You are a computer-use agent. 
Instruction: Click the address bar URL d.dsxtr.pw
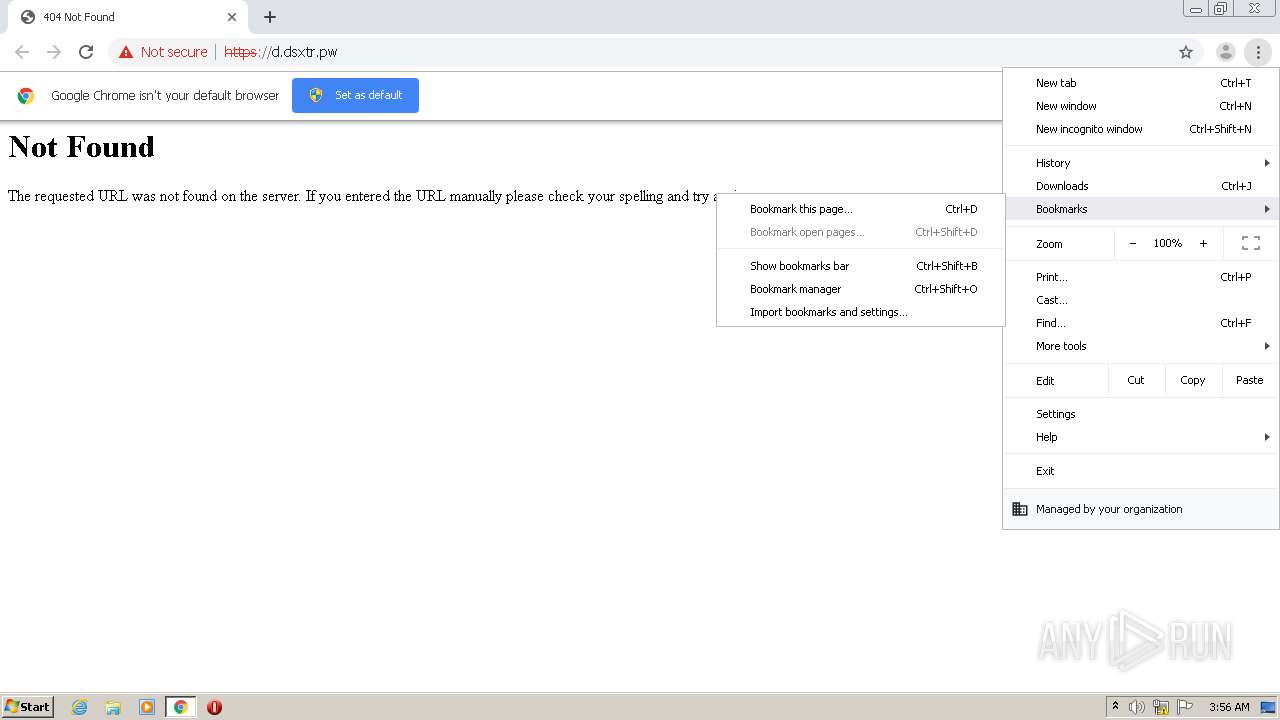pos(280,52)
